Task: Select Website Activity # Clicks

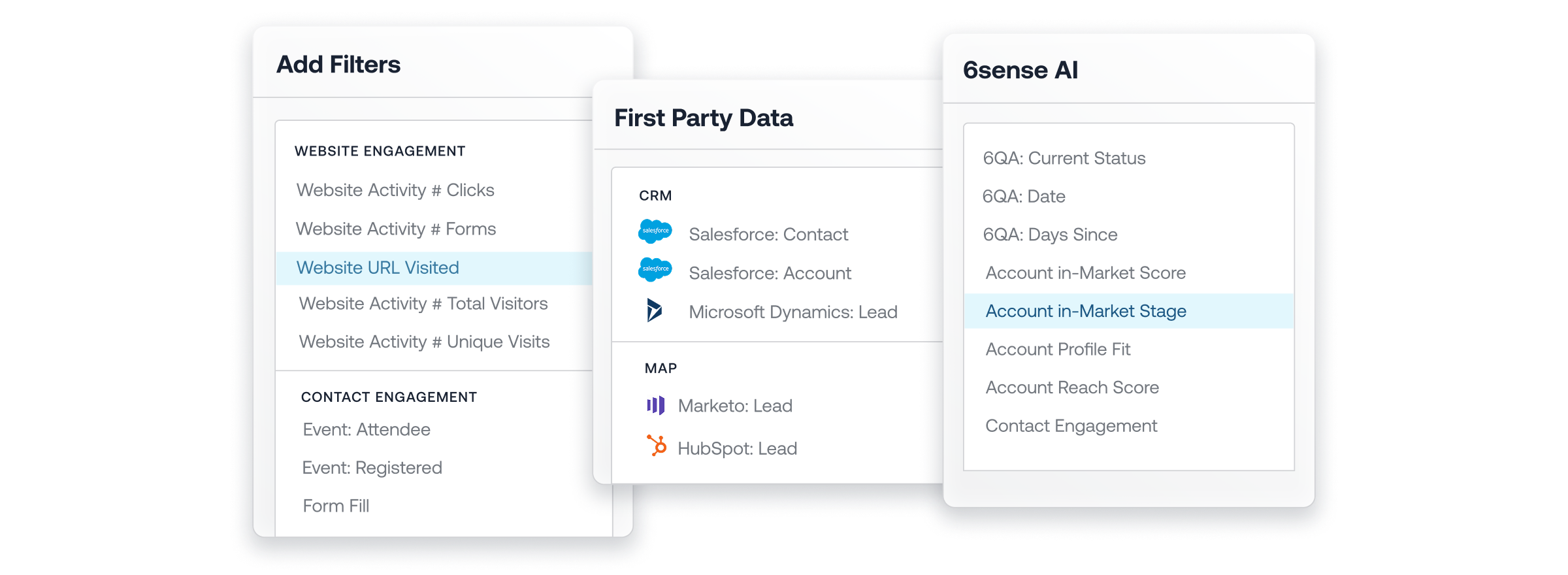Action: click(395, 190)
